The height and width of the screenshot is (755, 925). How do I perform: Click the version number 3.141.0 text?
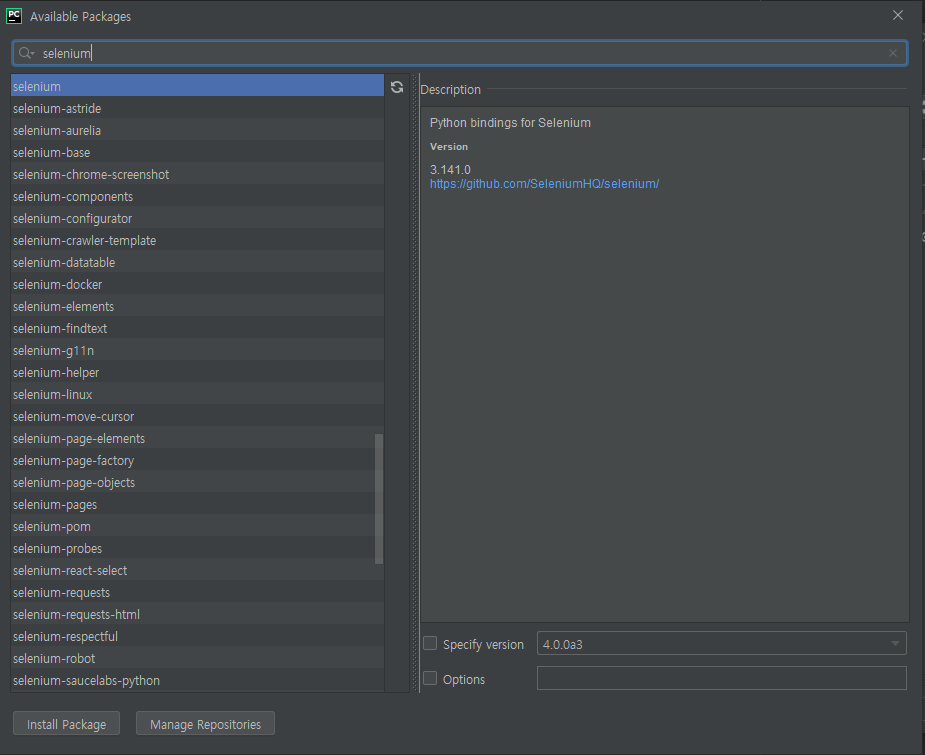pyautogui.click(x=450, y=170)
